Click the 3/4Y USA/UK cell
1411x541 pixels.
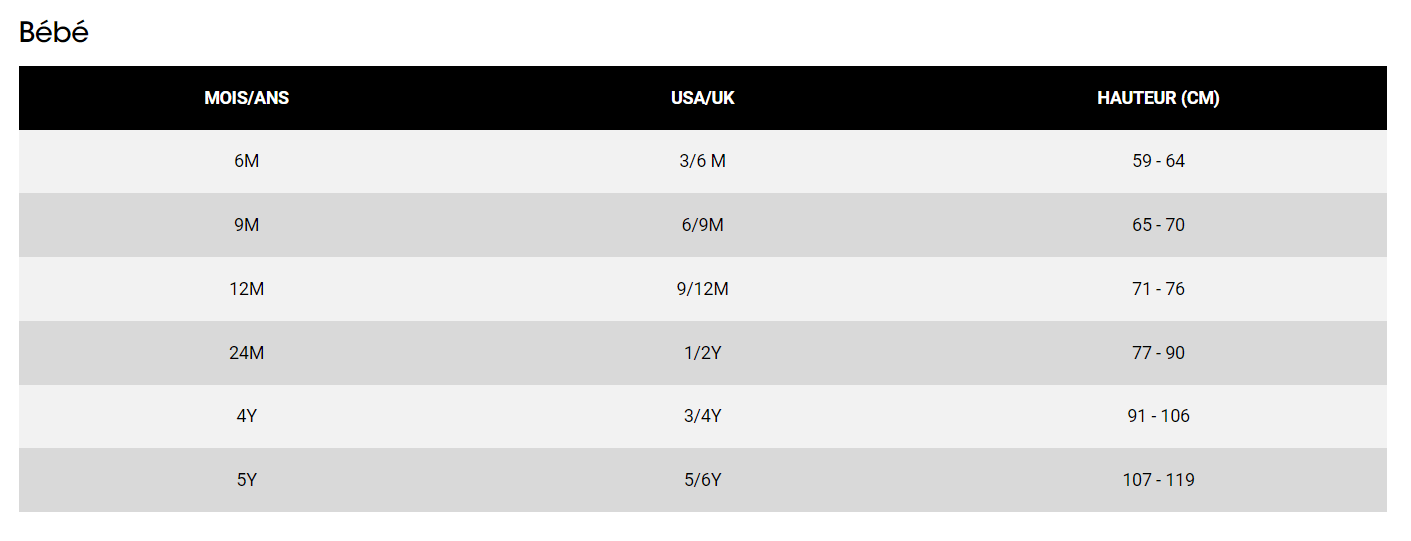coord(702,416)
